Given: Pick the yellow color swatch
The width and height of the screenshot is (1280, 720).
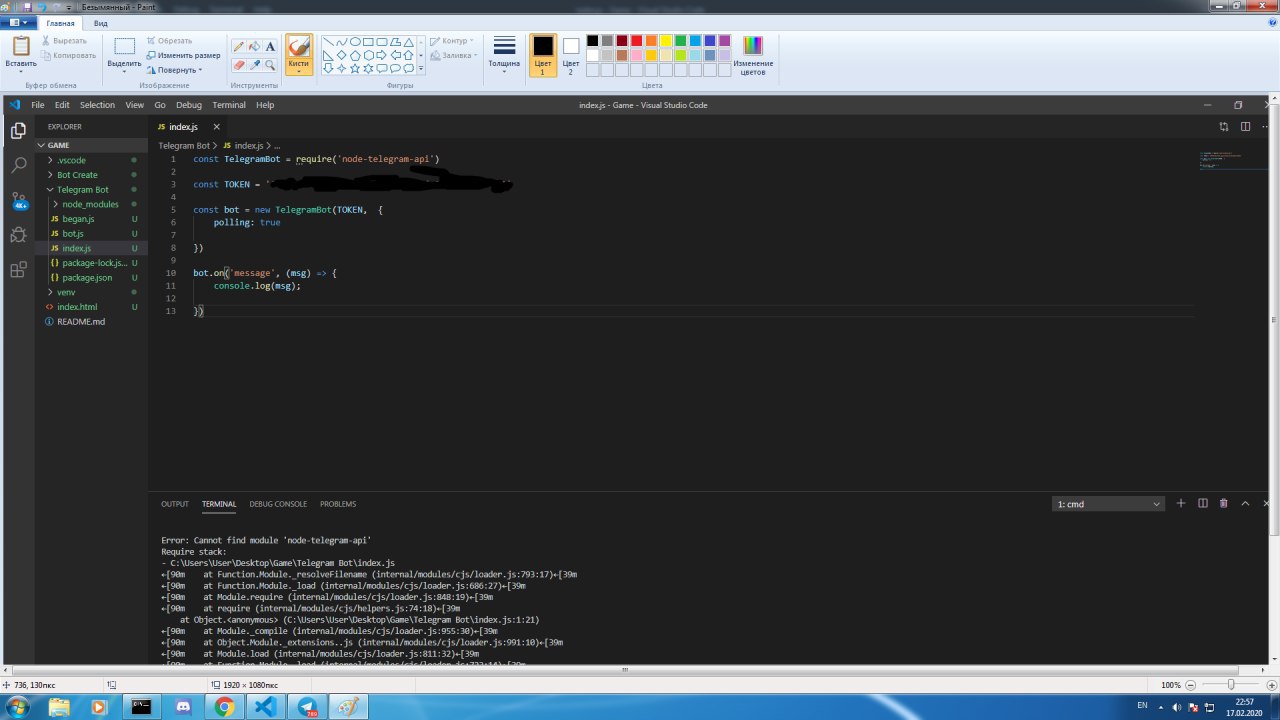Looking at the screenshot, I should [x=665, y=41].
